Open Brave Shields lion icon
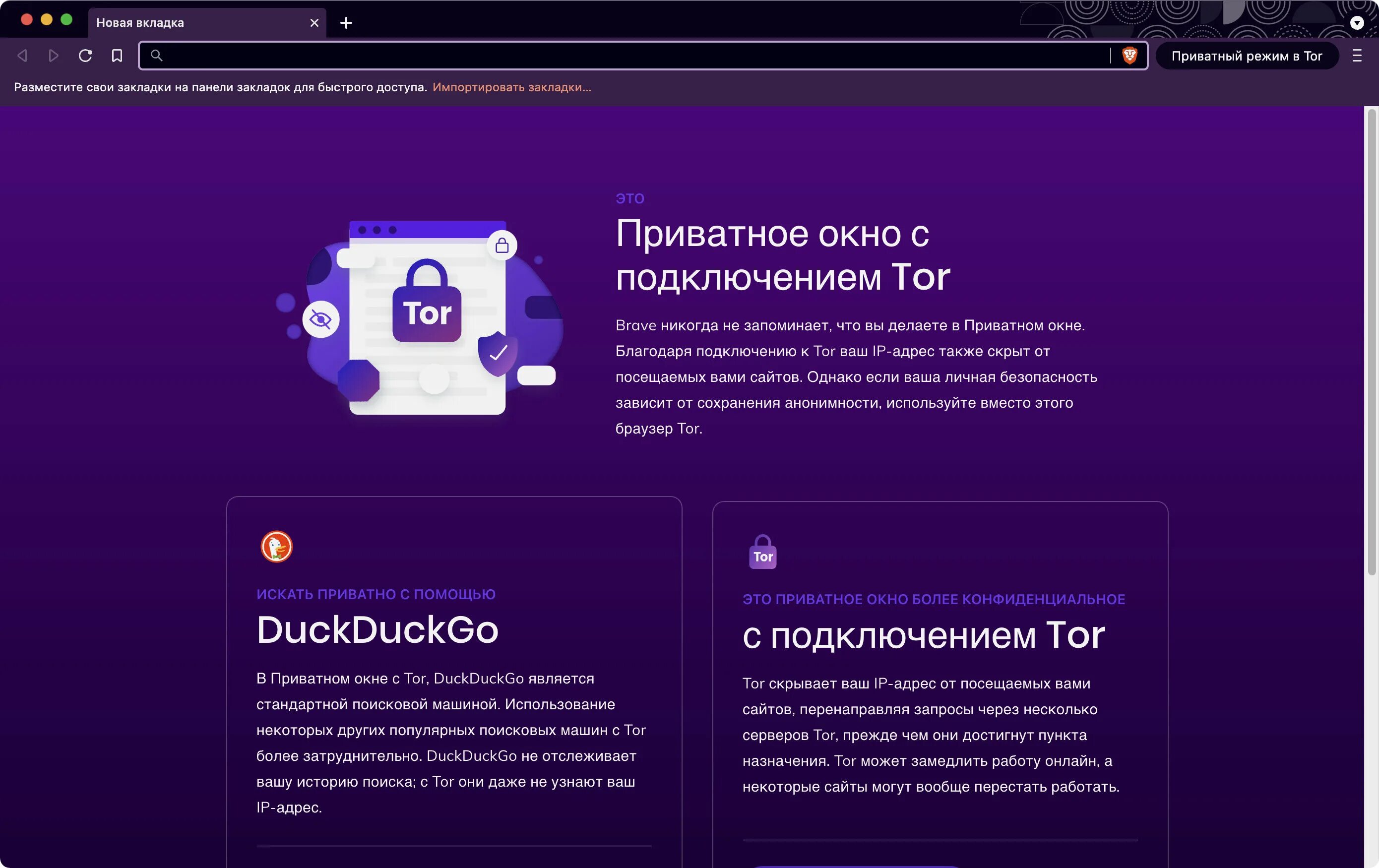The width and height of the screenshot is (1379, 868). coord(1129,56)
